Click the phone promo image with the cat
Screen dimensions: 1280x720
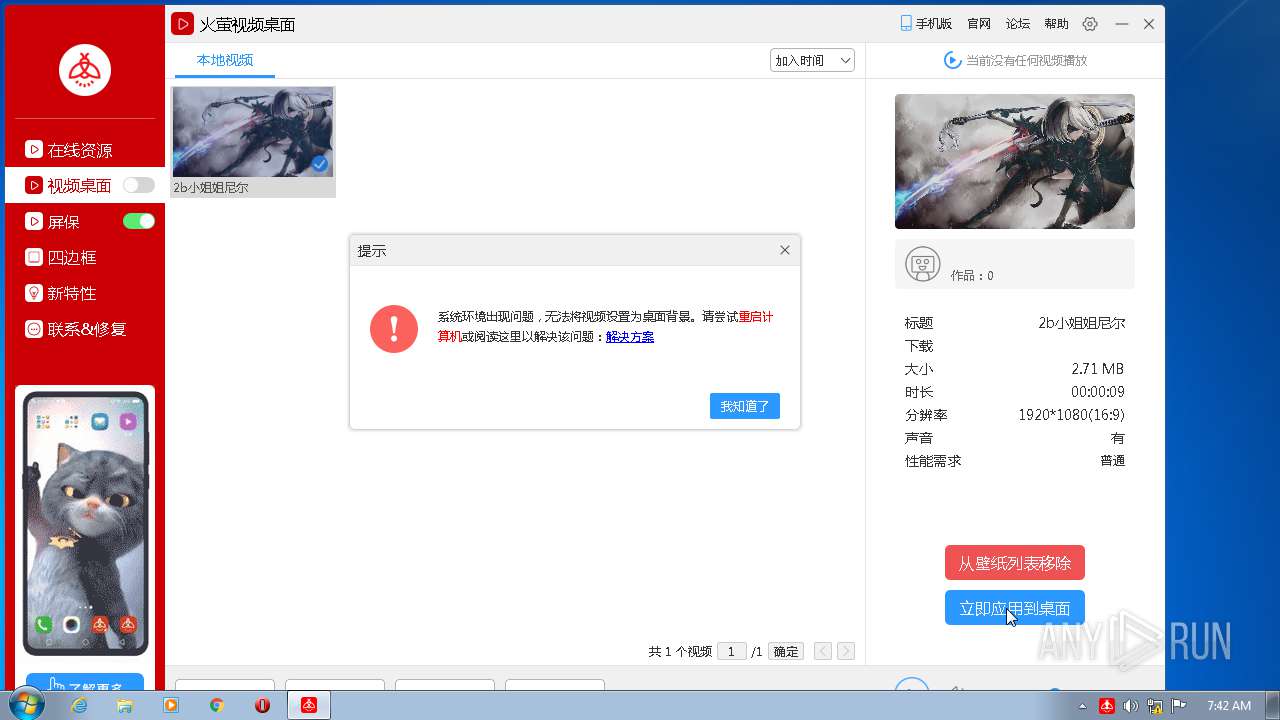click(x=85, y=522)
